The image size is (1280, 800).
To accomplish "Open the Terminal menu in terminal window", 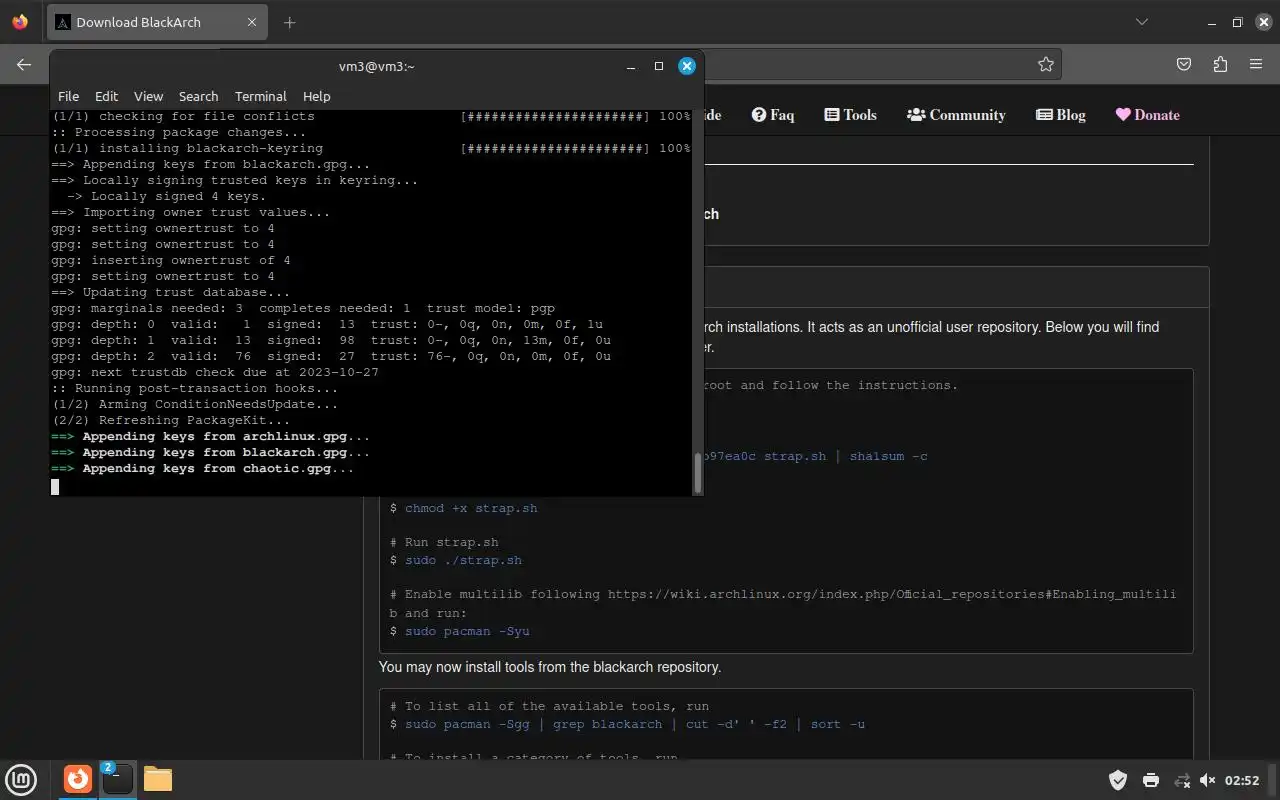I will pyautogui.click(x=261, y=96).
